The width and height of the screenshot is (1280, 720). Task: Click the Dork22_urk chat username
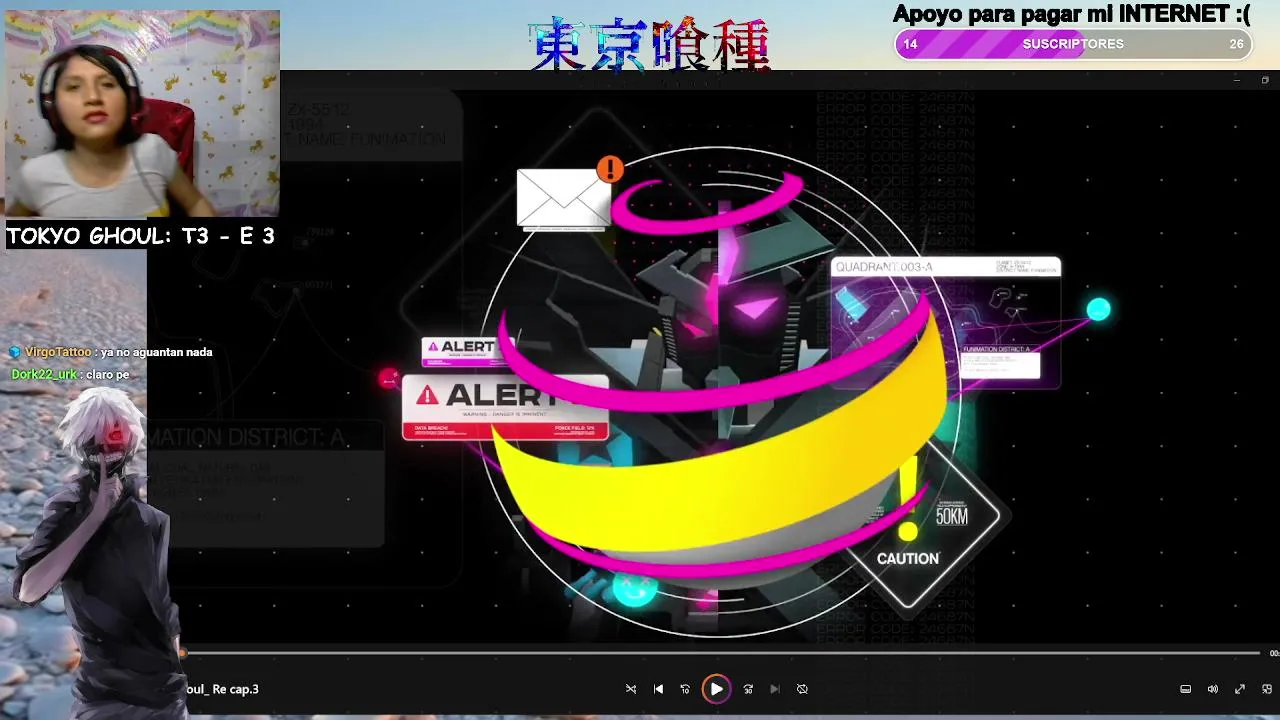(x=44, y=374)
